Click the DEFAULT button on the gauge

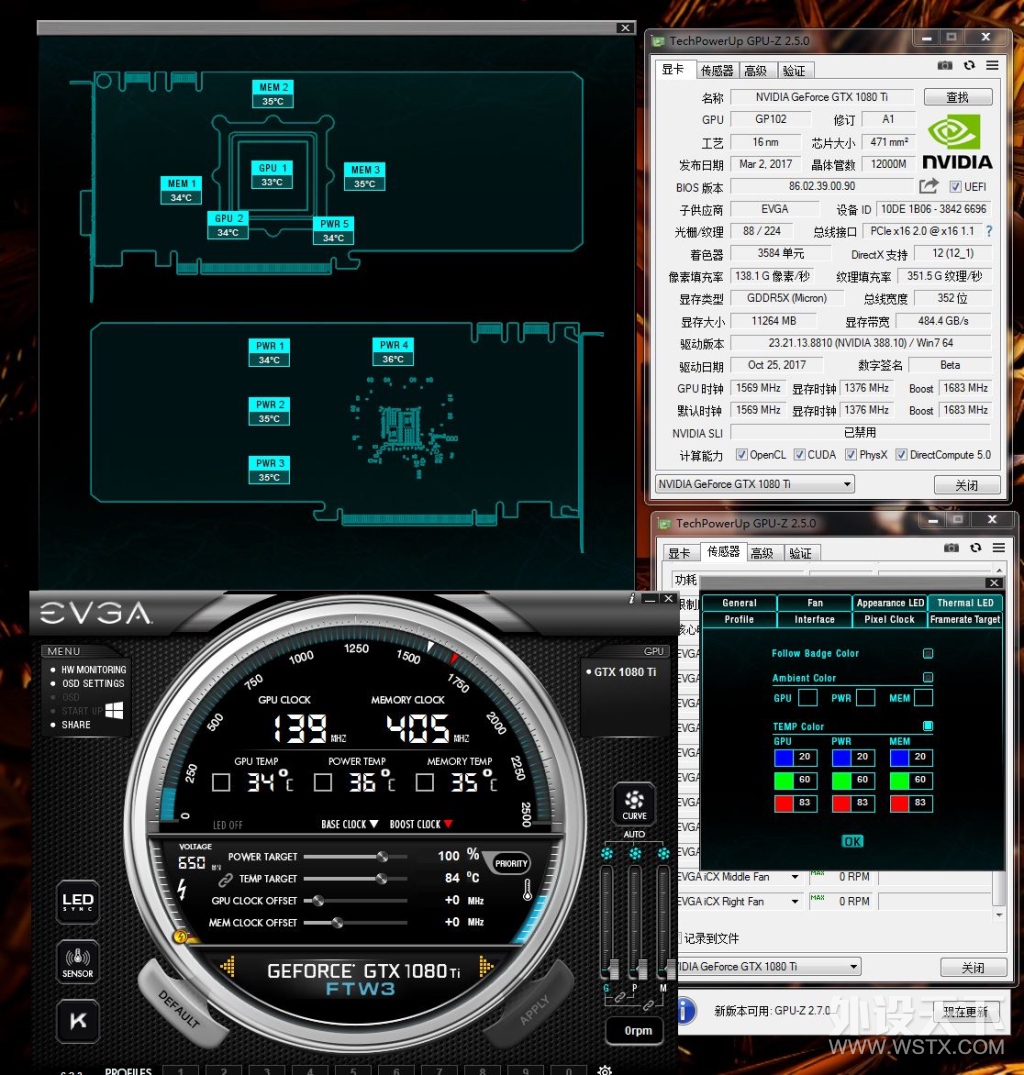[180, 1008]
